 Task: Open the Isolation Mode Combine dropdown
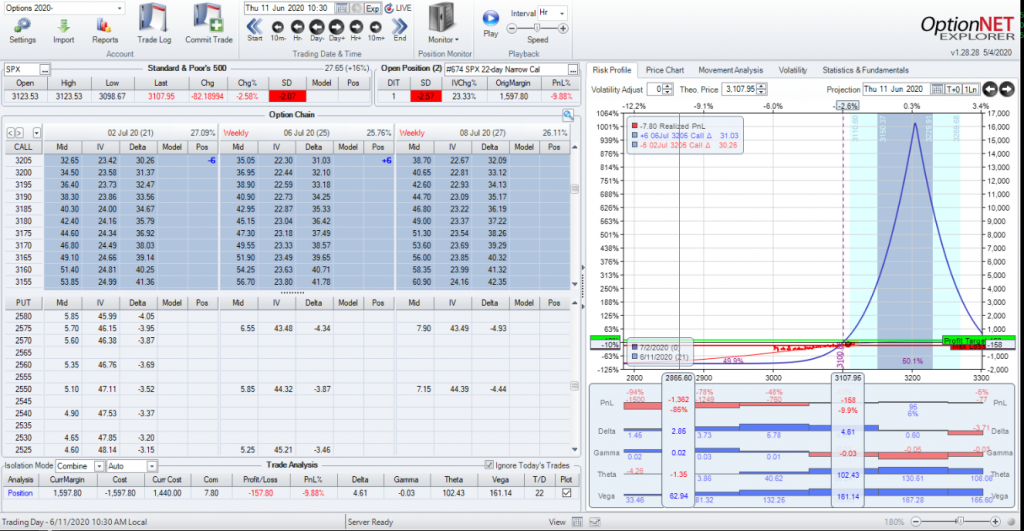pos(99,466)
